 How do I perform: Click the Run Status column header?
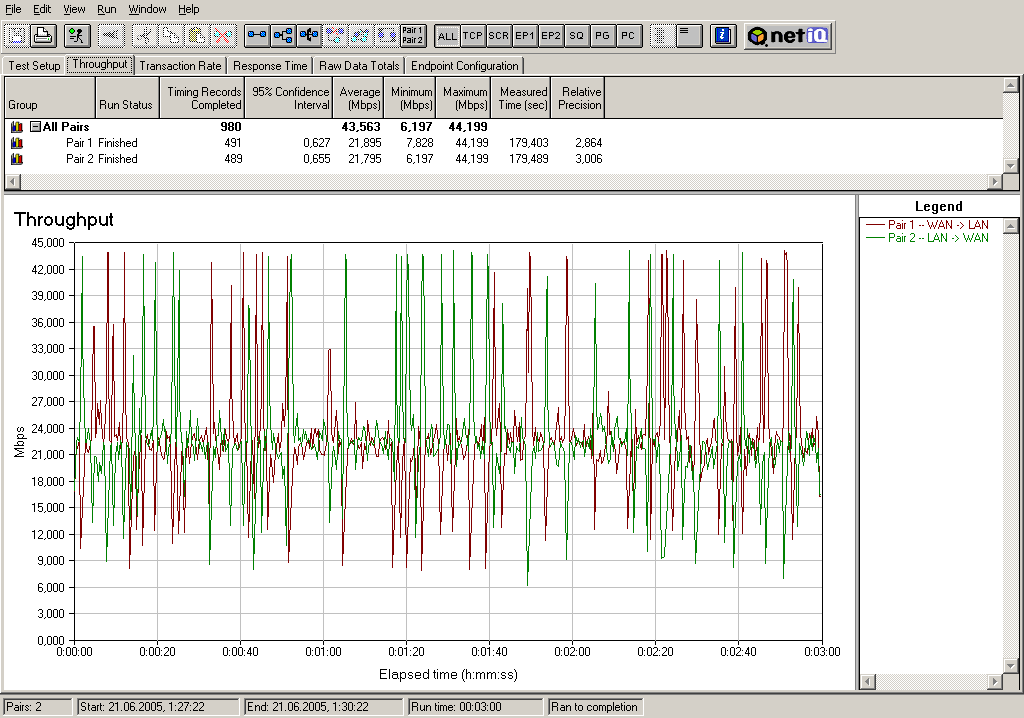126,104
